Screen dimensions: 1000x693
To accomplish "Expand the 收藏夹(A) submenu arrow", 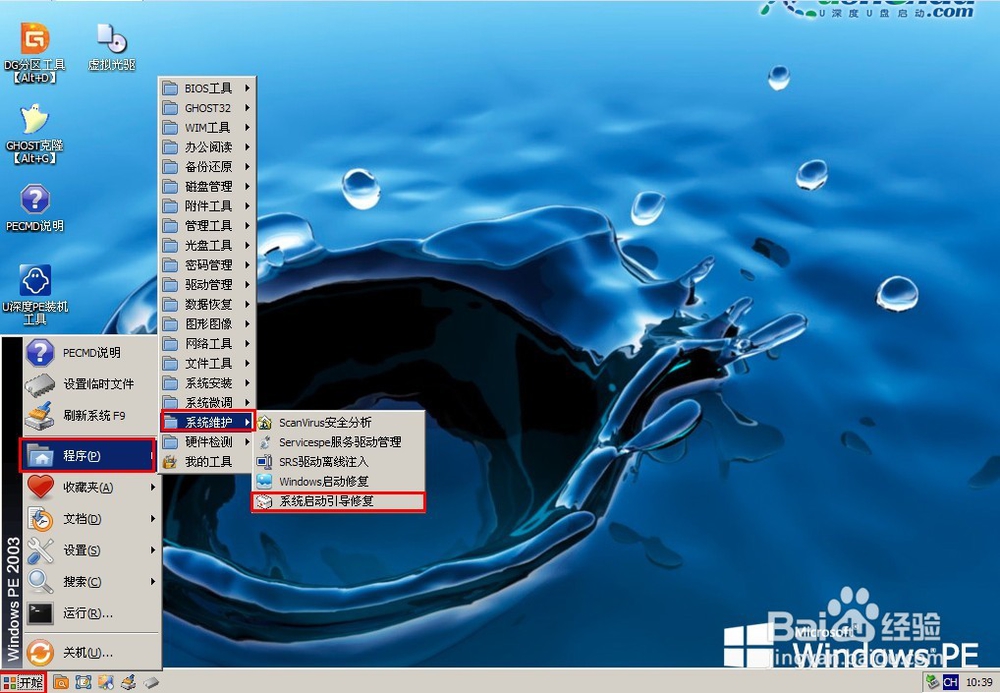I will point(152,487).
